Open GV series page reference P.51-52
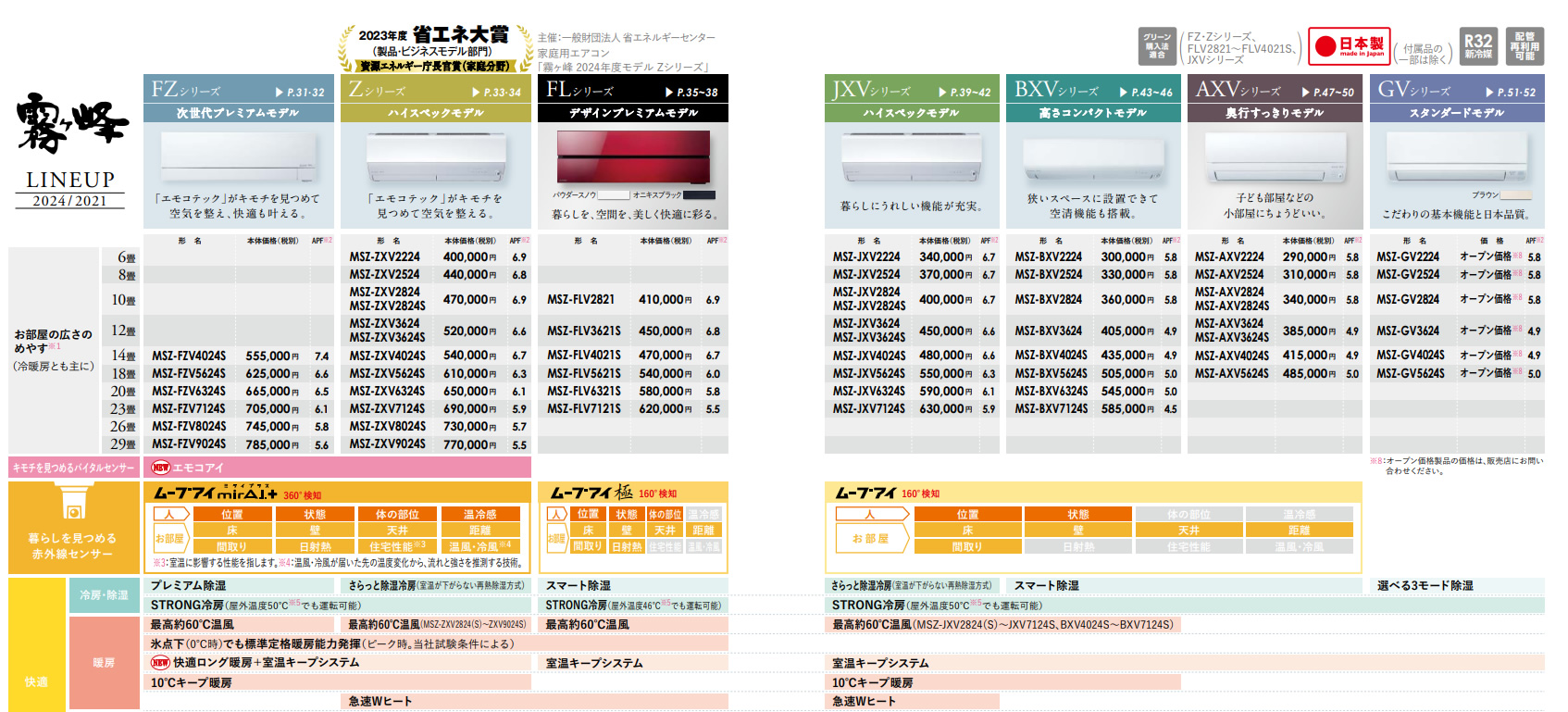 [x=1511, y=93]
